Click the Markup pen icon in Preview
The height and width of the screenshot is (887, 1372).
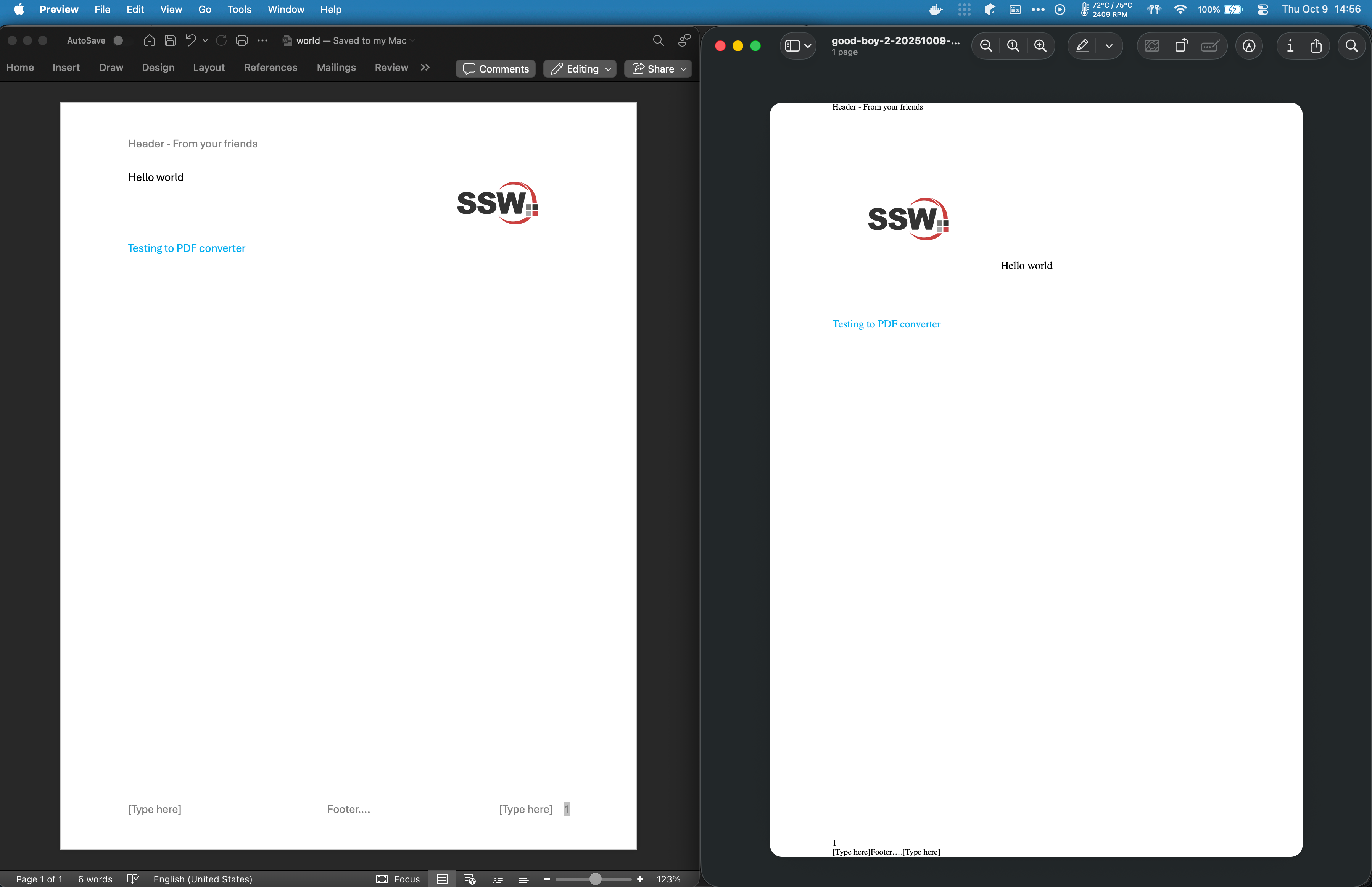(x=1082, y=46)
